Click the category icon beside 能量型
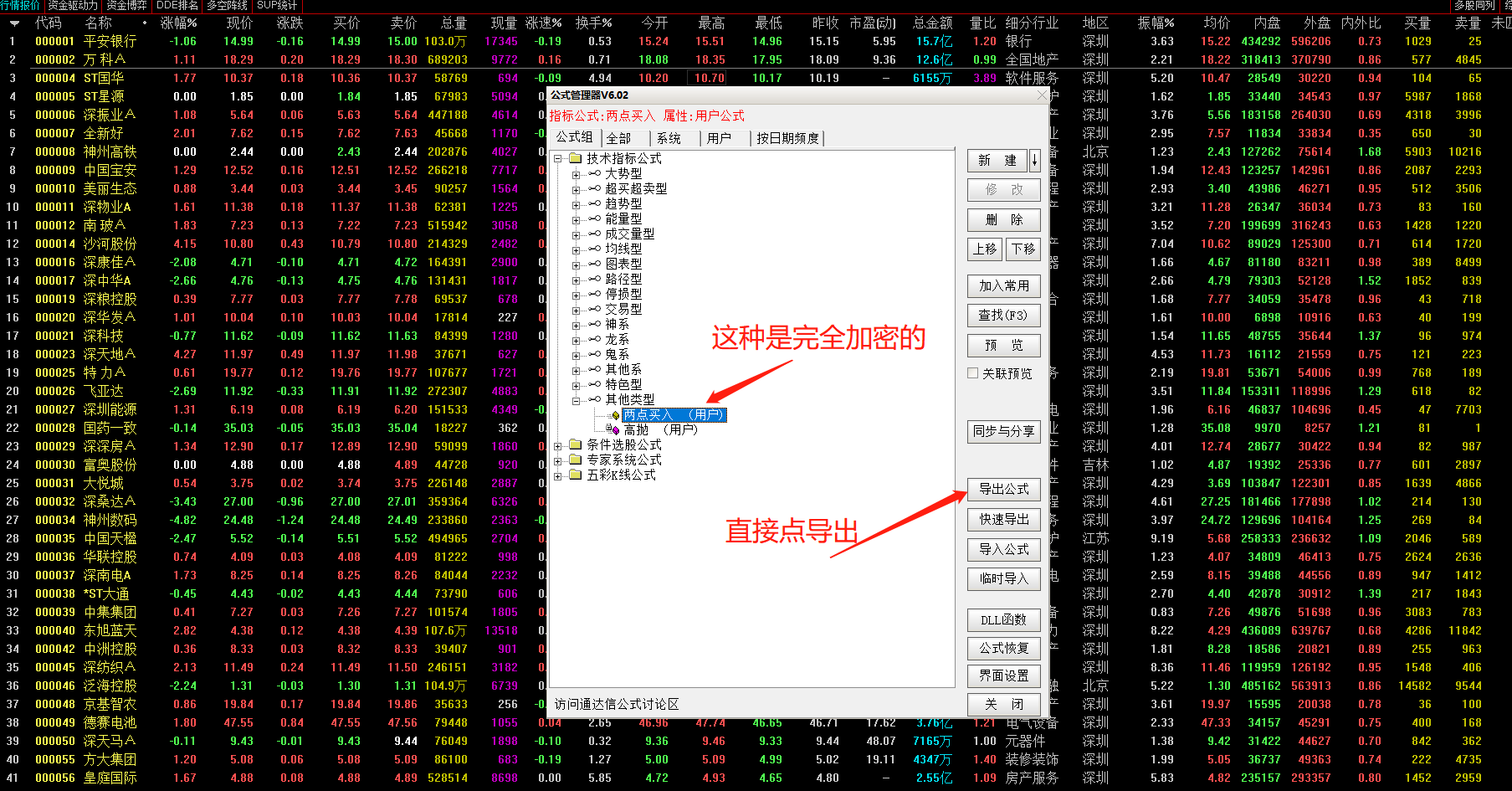The width and height of the screenshot is (1512, 791). coord(594,218)
